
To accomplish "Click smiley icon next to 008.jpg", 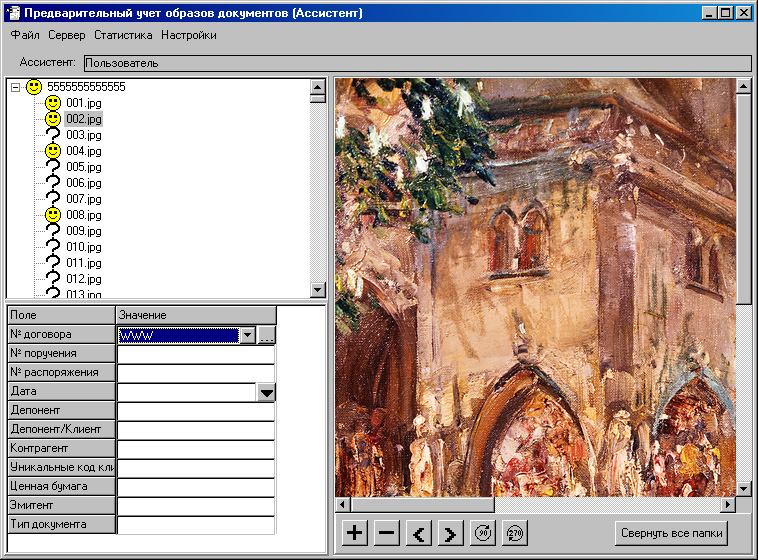I will click(53, 215).
